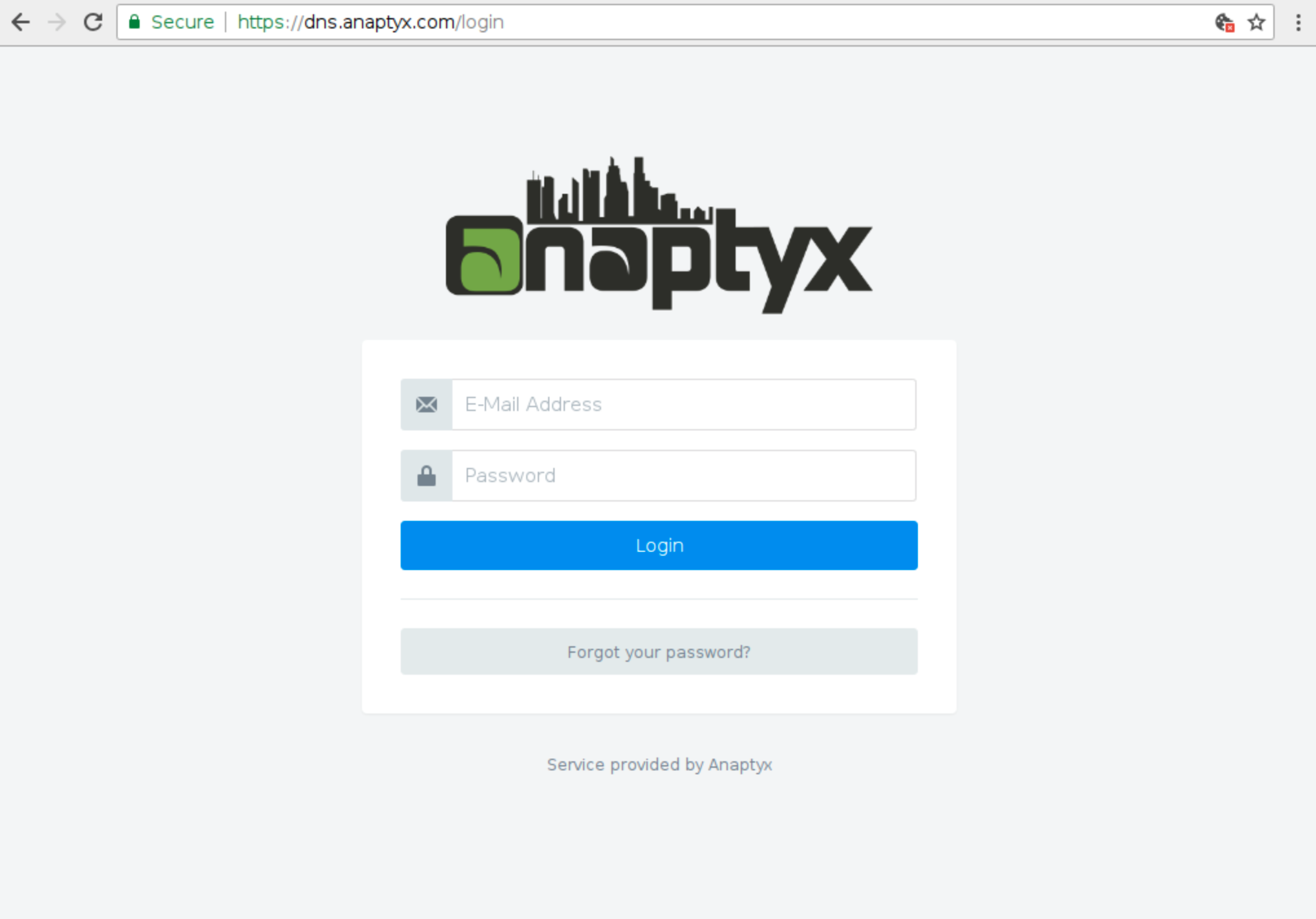Click the green Secure padlock icon
This screenshot has height=919, width=1316.
134,22
